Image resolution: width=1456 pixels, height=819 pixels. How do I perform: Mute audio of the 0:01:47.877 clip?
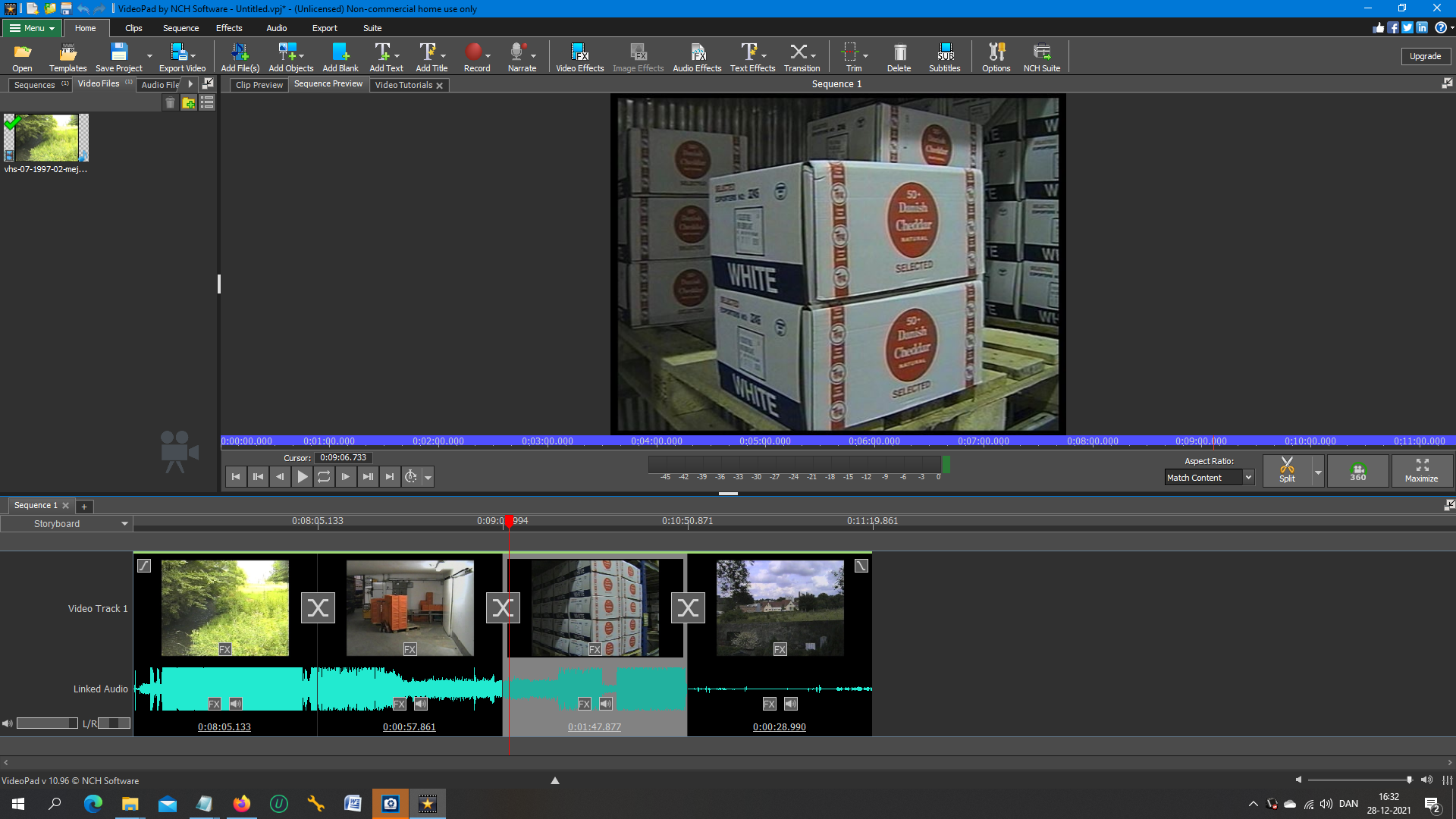point(606,704)
